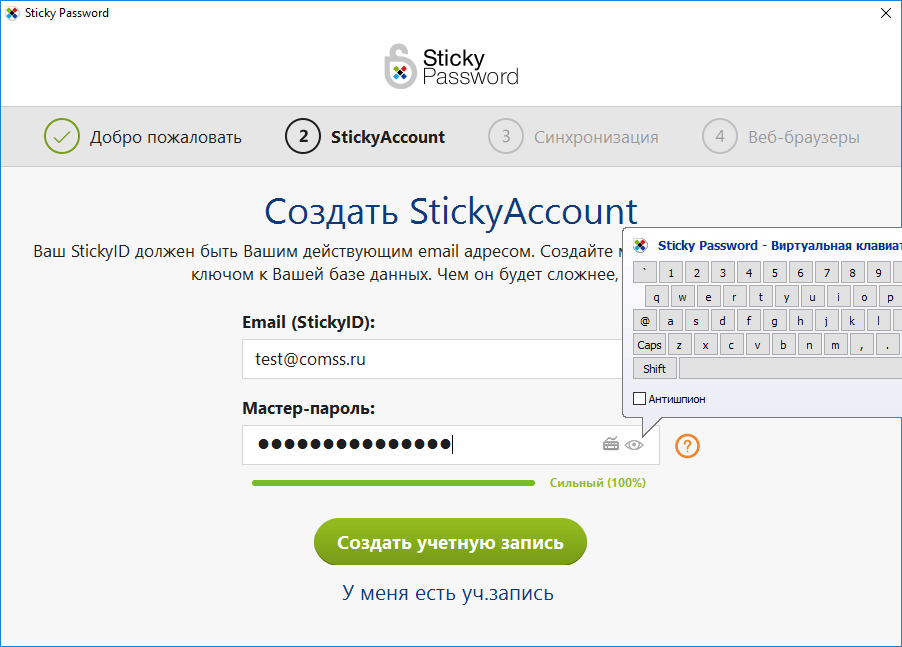Click the Email (StickyID) input field
This screenshot has width=902, height=647.
430,359
